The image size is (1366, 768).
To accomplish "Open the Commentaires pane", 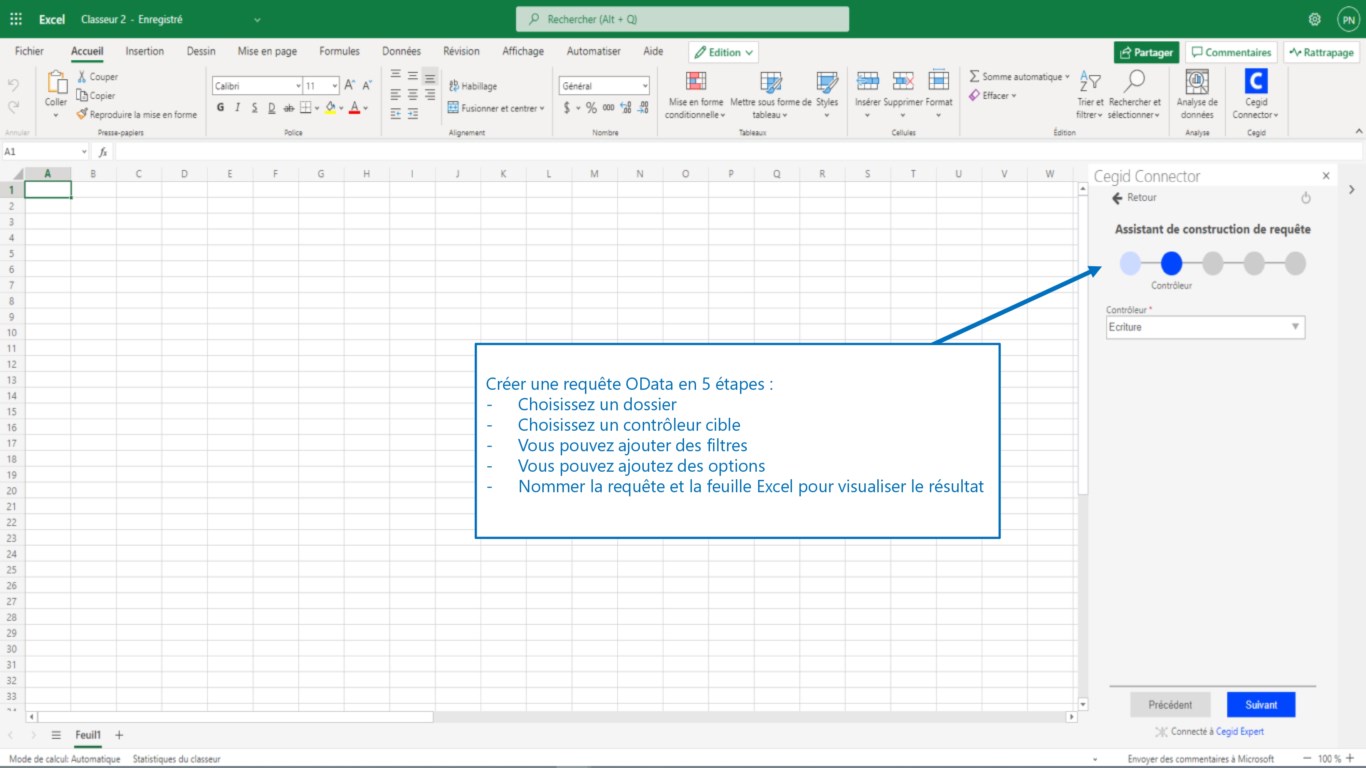I will click(1231, 52).
